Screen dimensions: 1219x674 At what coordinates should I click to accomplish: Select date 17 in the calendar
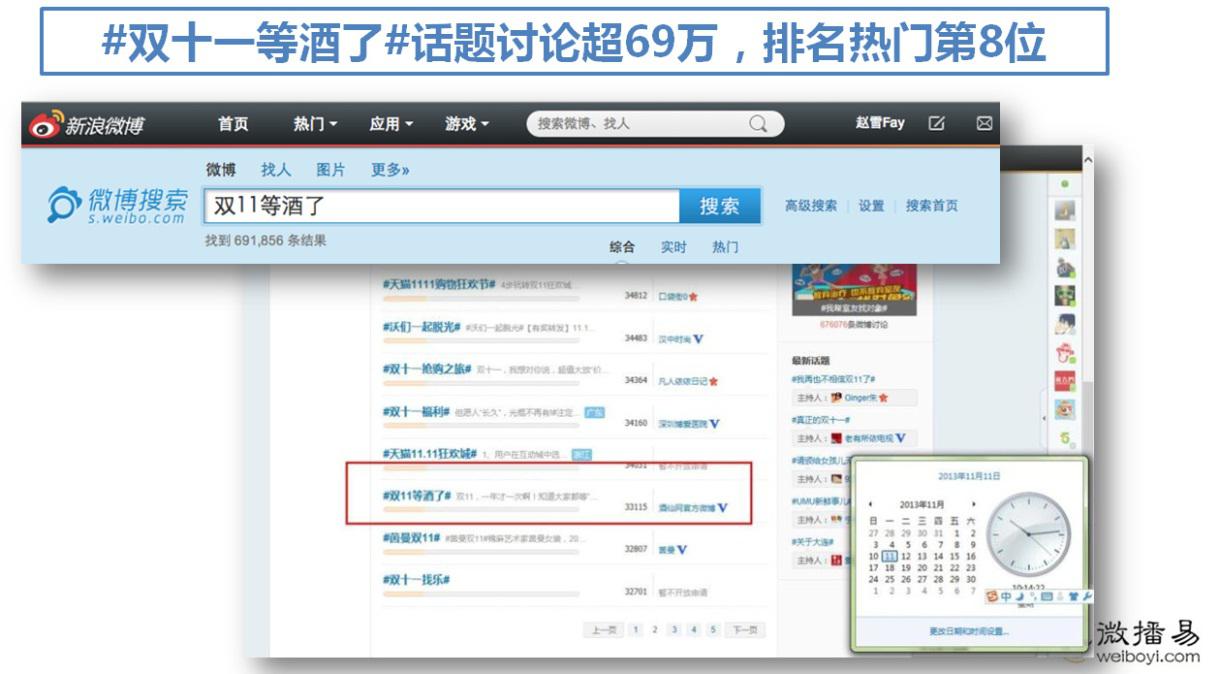(x=874, y=568)
